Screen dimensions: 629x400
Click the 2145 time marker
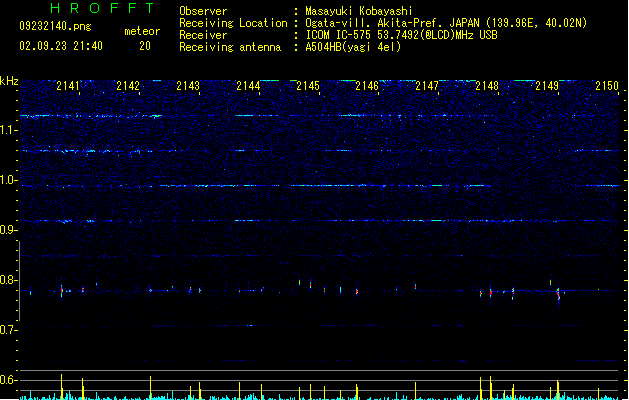point(308,86)
